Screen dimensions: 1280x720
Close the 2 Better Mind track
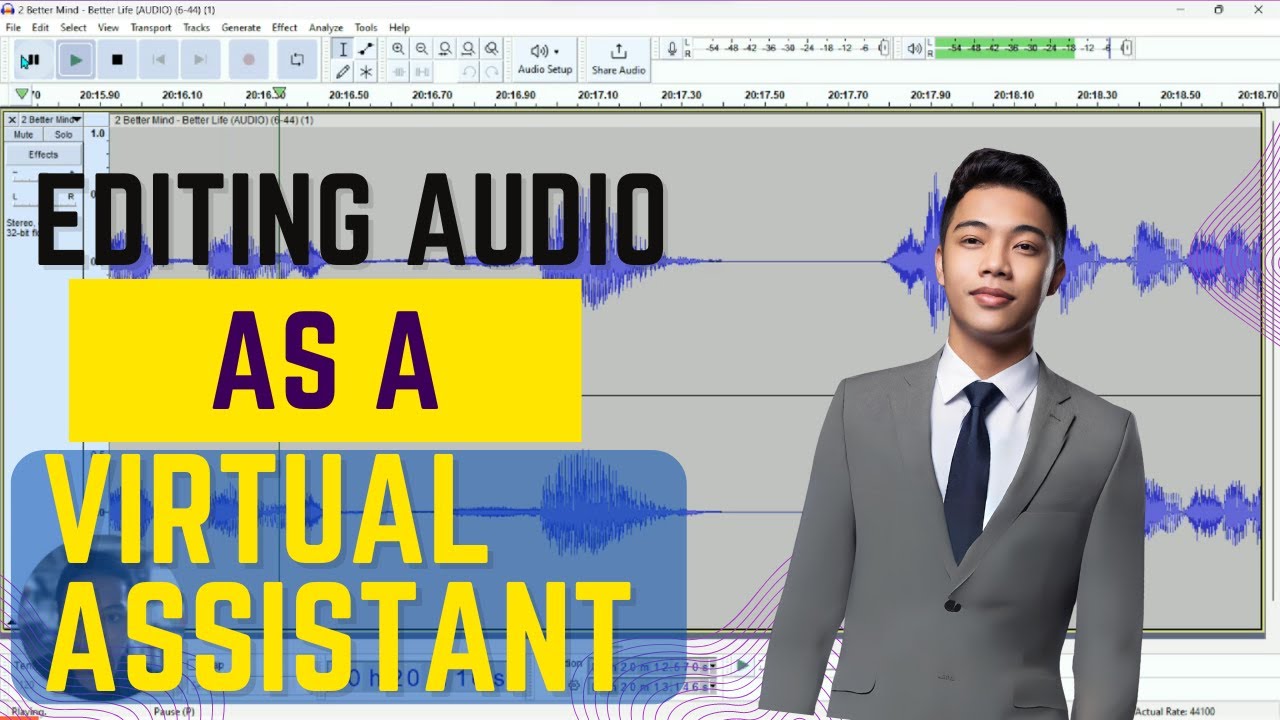point(12,119)
